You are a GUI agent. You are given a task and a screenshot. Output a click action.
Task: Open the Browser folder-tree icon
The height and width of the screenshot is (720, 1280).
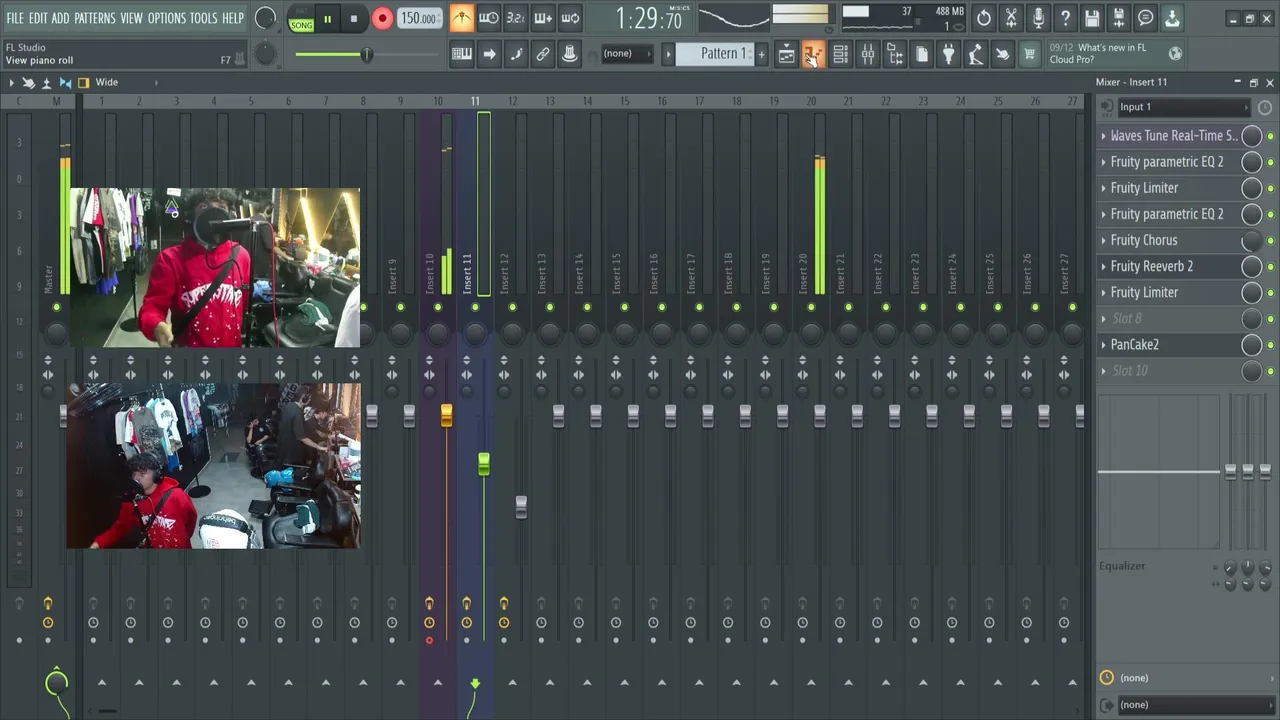[x=895, y=55]
